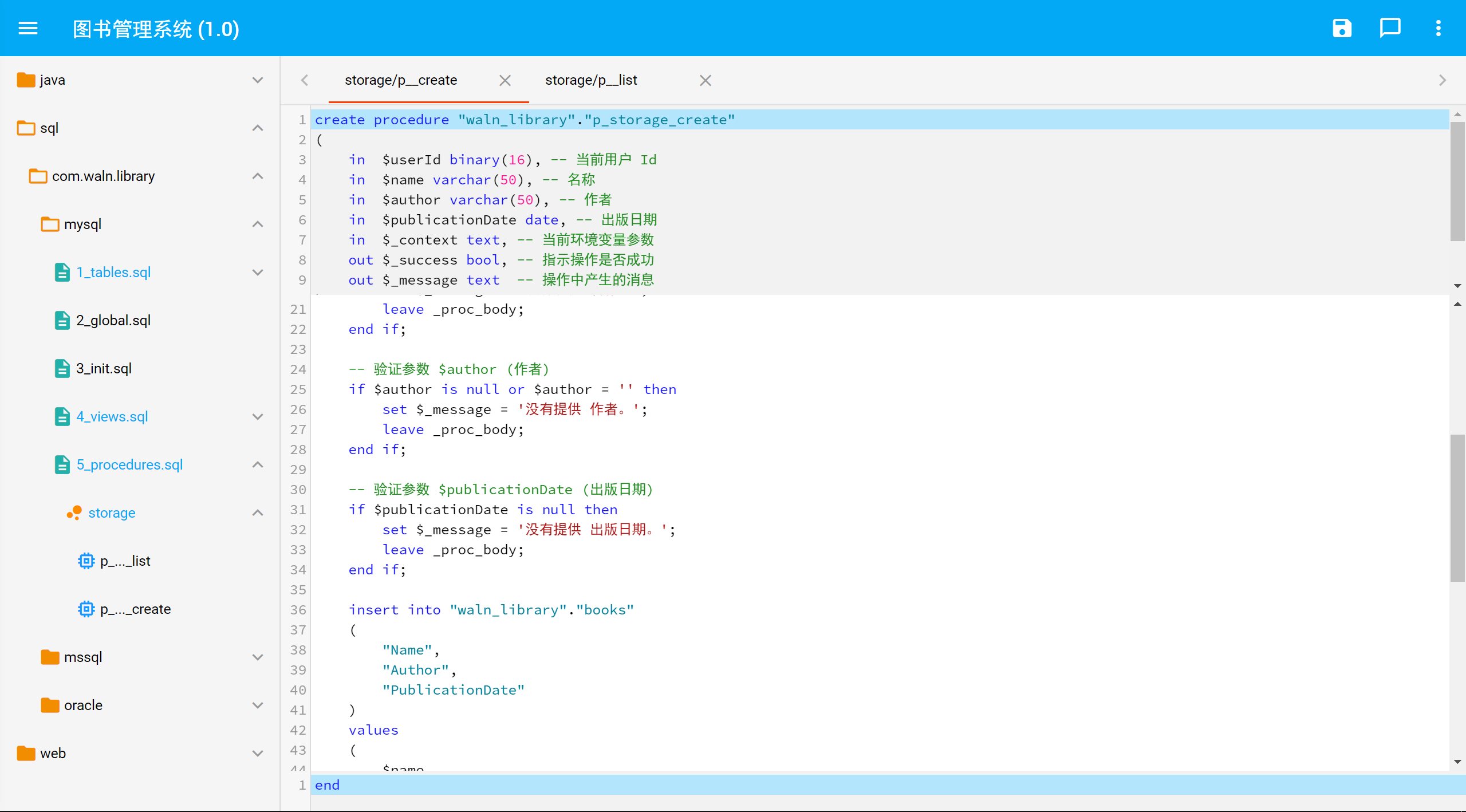The height and width of the screenshot is (812, 1466).
Task: Open the comment chat icon
Action: pyautogui.click(x=1390, y=28)
